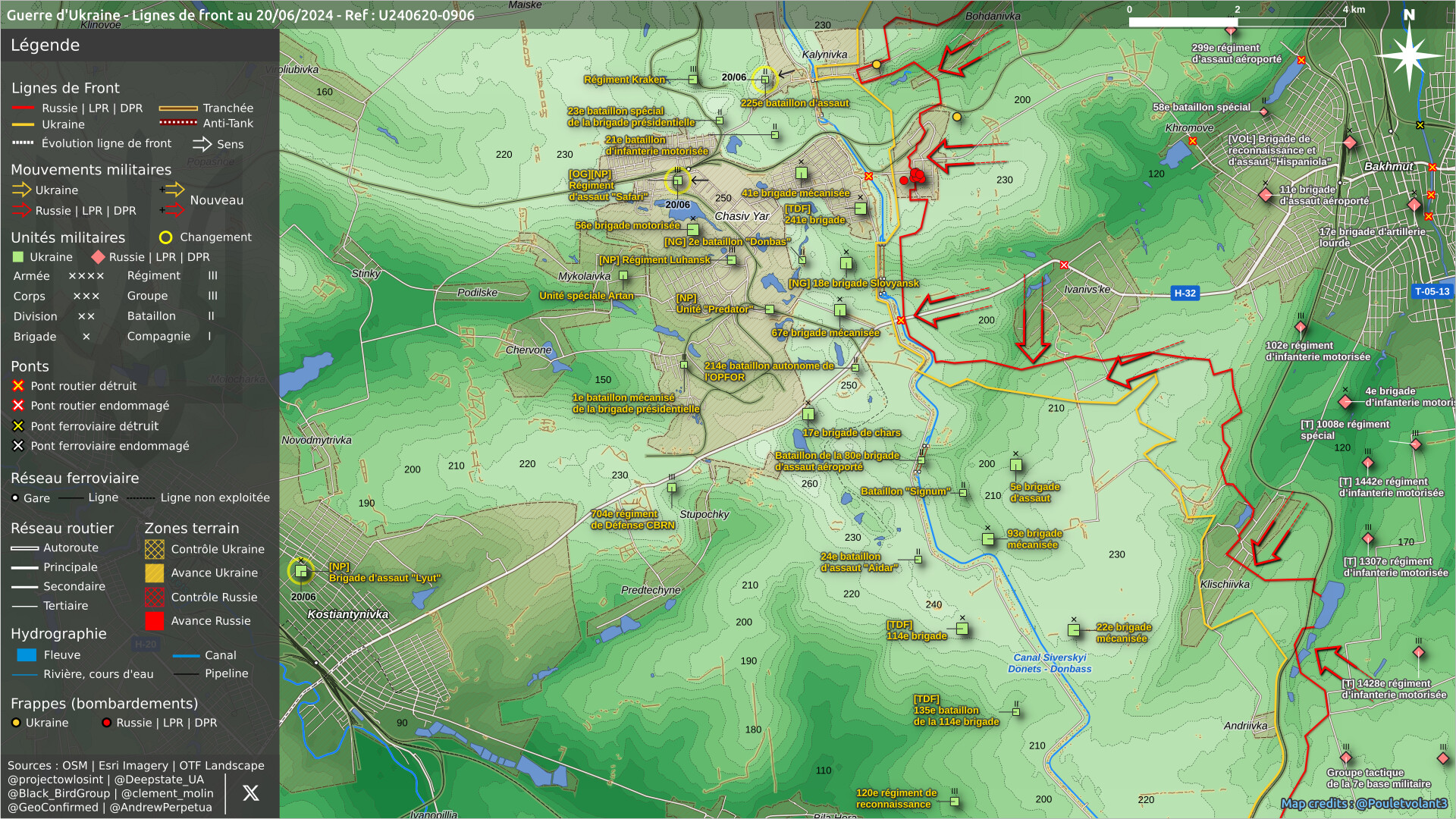
Task: Click the 5e brigade d'assaut square marker
Action: point(1016,465)
